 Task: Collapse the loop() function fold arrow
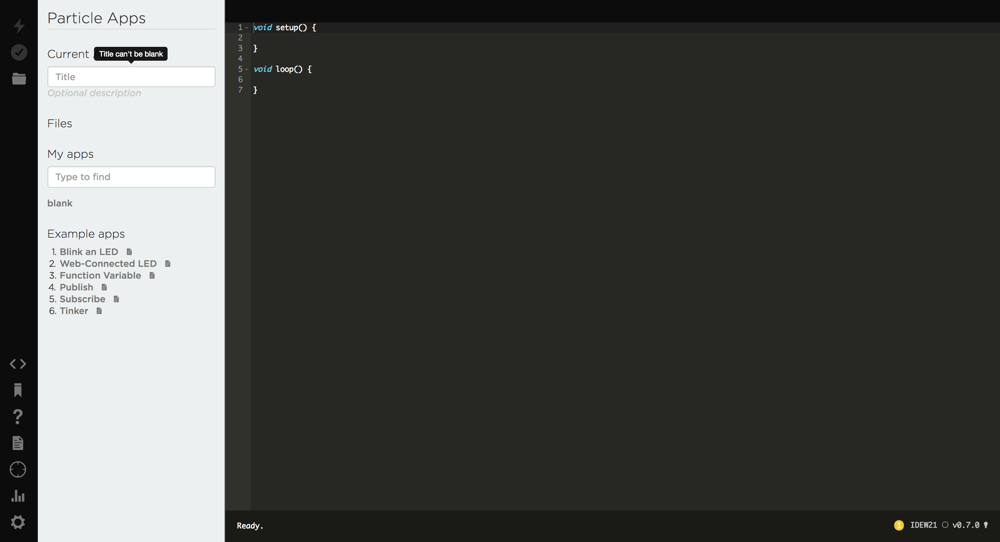tap(247, 69)
